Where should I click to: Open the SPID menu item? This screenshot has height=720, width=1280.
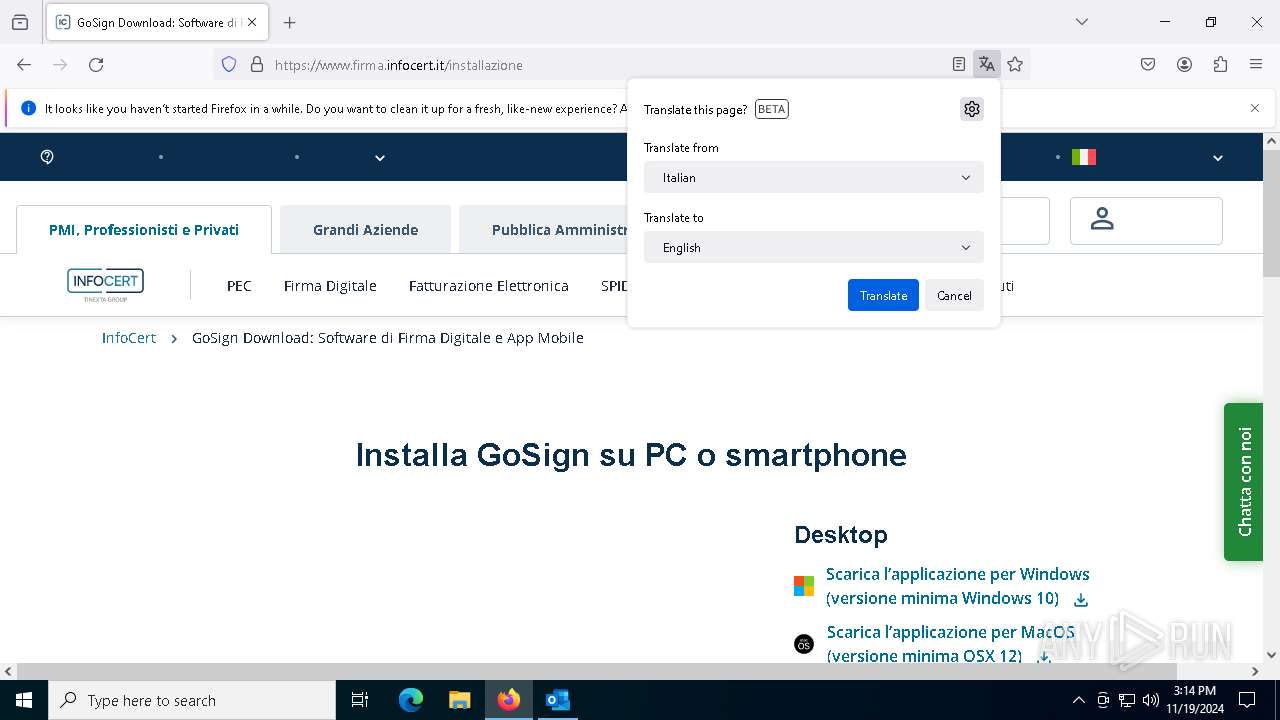pos(614,285)
